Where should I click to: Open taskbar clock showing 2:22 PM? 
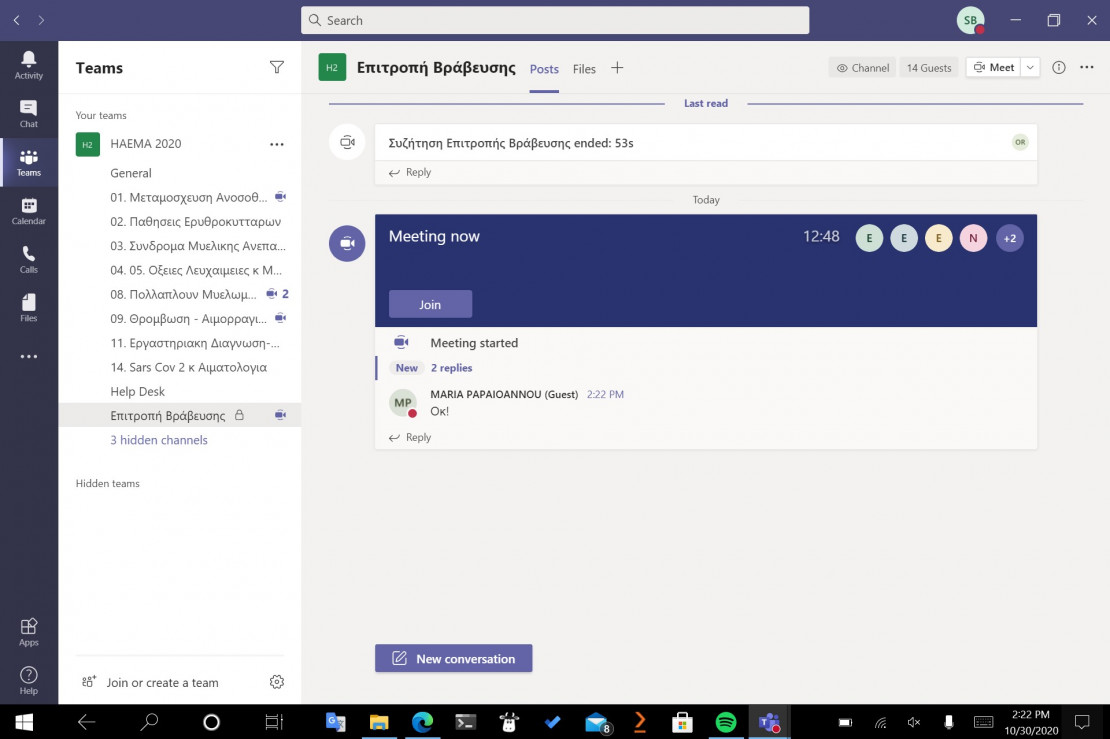1031,722
